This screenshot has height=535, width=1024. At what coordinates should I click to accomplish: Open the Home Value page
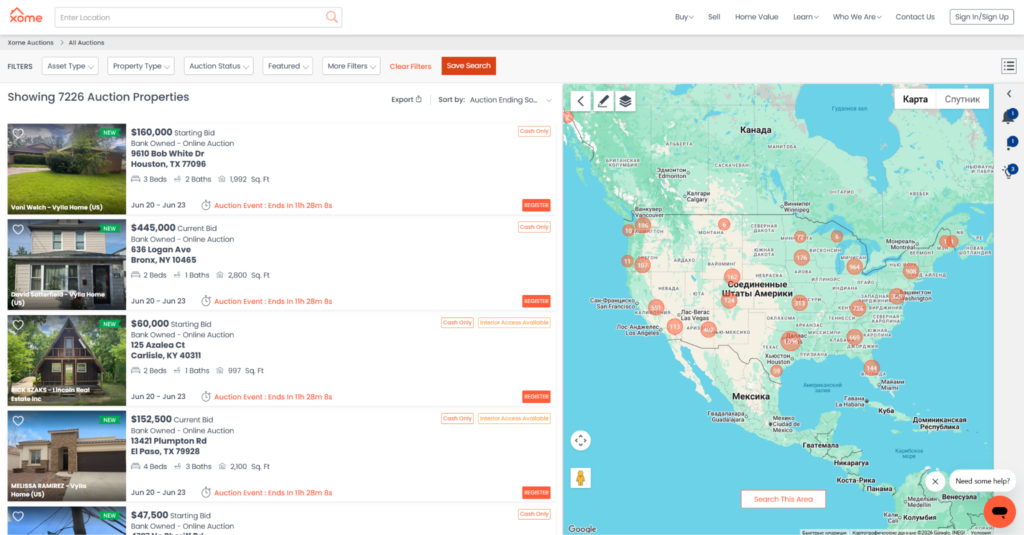[756, 17]
